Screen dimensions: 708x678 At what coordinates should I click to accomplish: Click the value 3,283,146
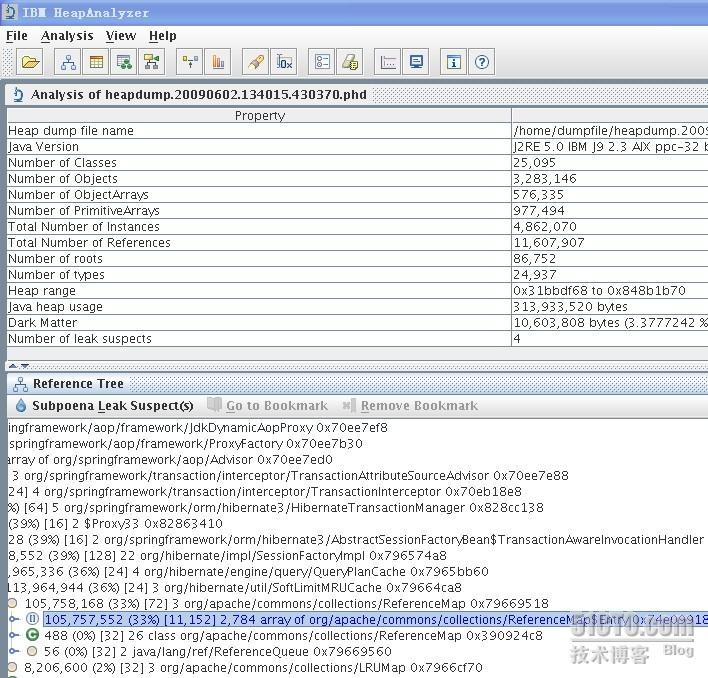(545, 179)
